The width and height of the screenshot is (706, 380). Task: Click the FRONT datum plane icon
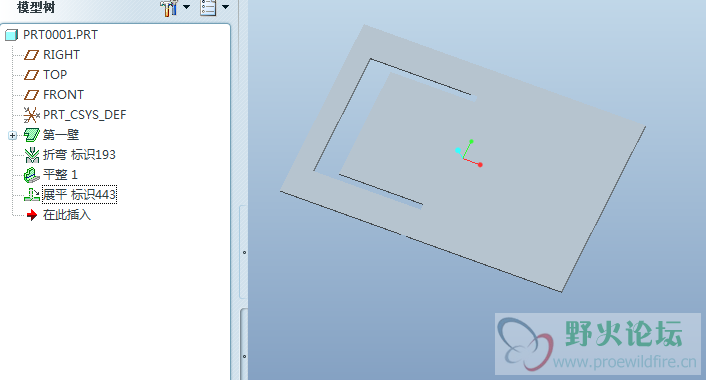tap(32, 95)
